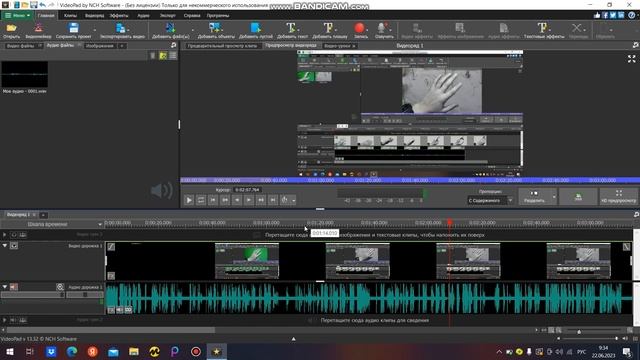Screen dimensions: 640x360
Task: Open the Эффекты menu tab
Action: click(119, 16)
